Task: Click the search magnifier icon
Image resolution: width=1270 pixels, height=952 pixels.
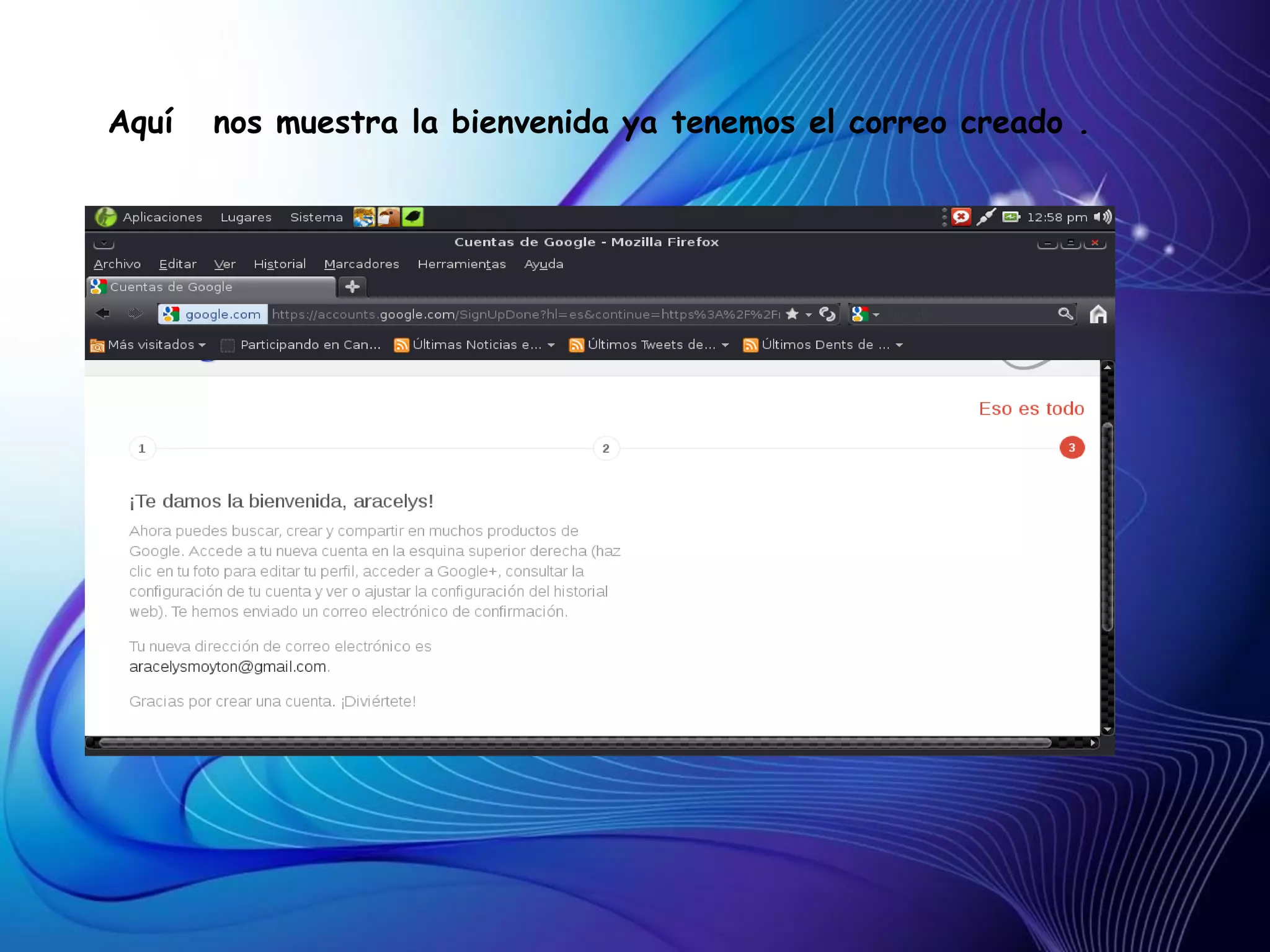Action: 1065,314
